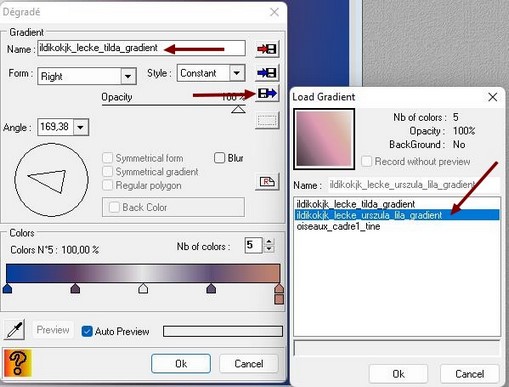Viewport: 509px width, 387px height.
Task: Click Cancel in the Dégradé dialog
Action: pyautogui.click(x=249, y=364)
